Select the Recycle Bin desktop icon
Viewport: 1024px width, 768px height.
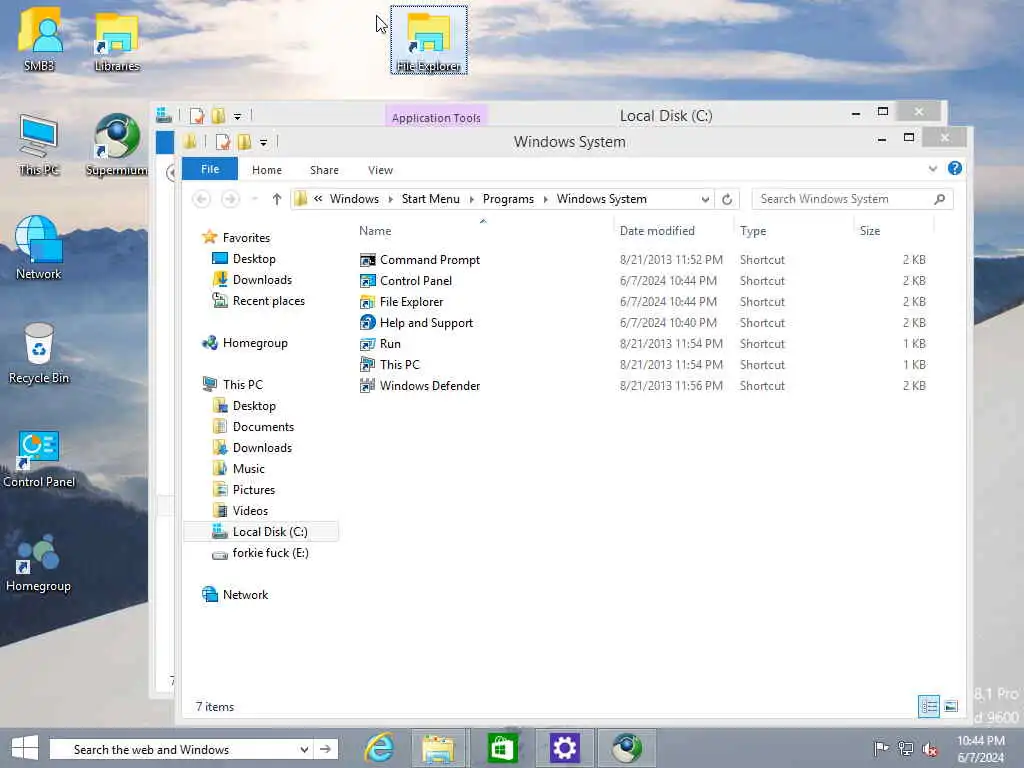(x=39, y=353)
